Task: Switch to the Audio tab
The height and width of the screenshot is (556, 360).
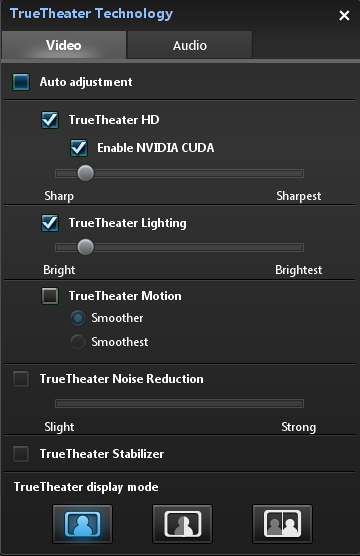Action: pyautogui.click(x=190, y=45)
